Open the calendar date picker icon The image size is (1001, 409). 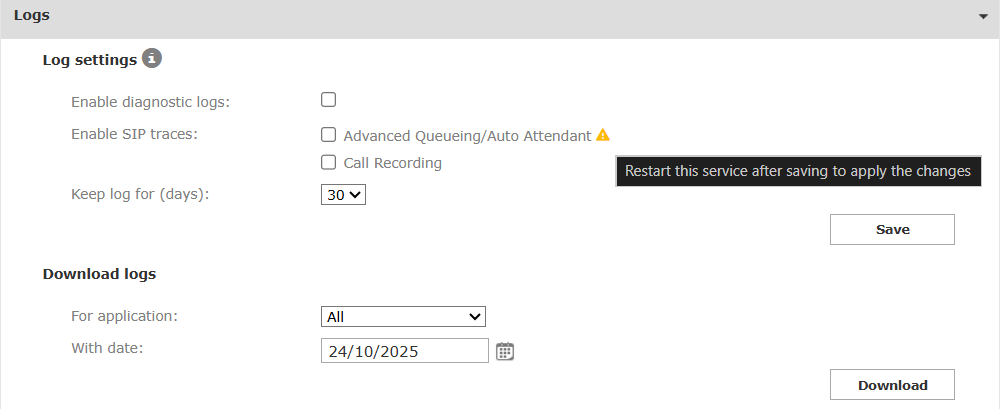(505, 351)
